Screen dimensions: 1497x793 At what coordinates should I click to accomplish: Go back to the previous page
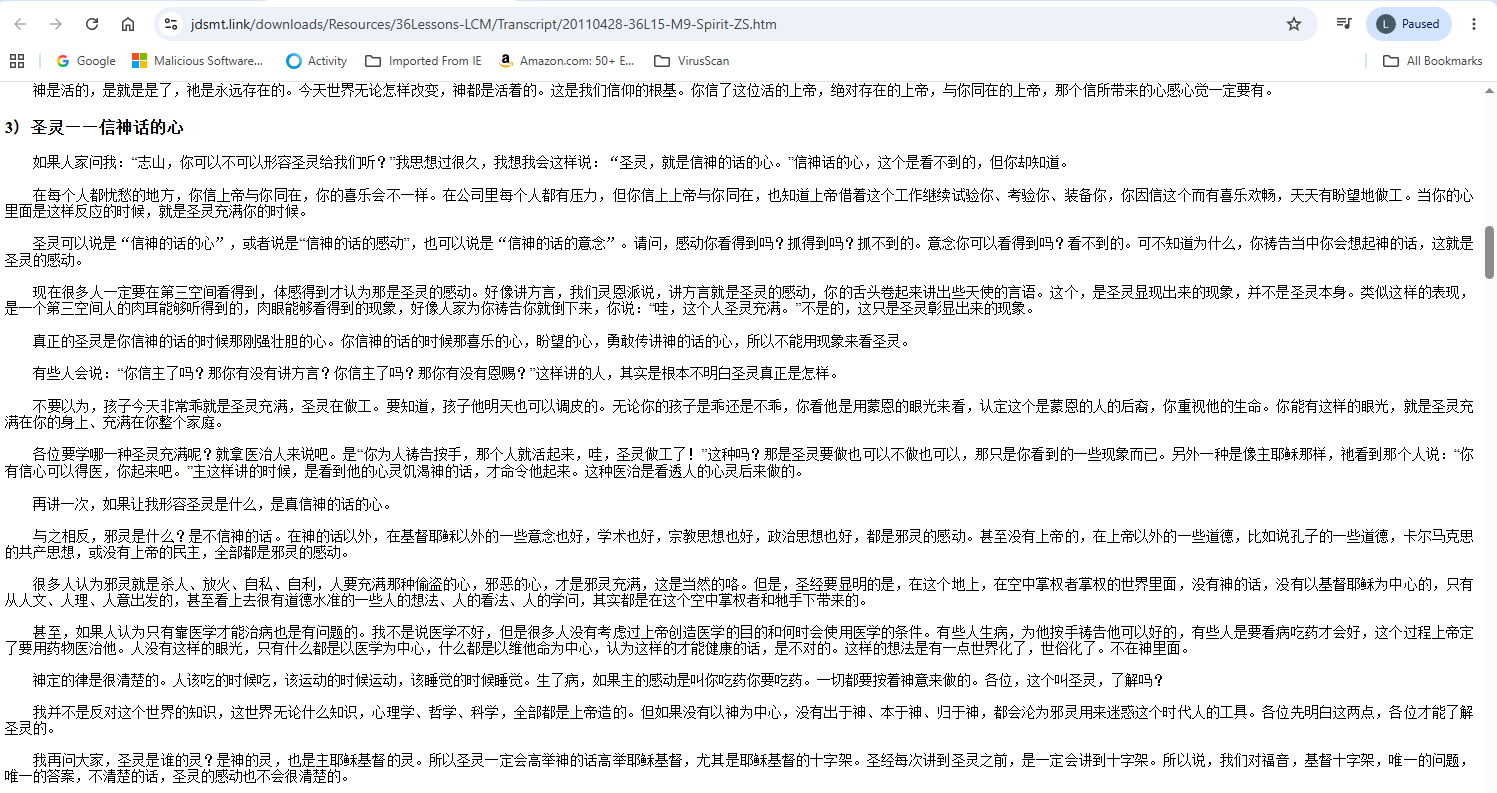click(20, 24)
